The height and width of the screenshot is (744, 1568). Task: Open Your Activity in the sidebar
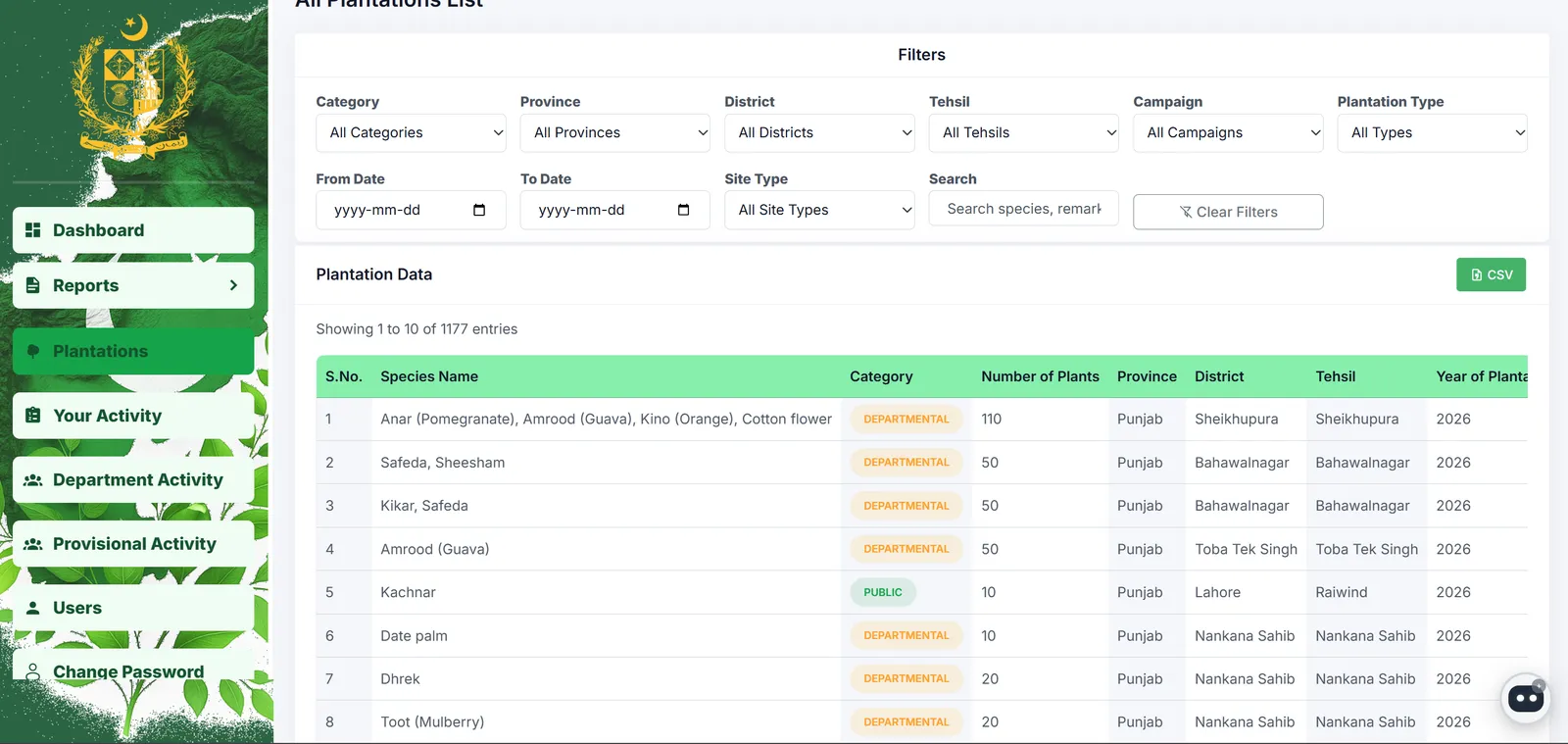[133, 416]
